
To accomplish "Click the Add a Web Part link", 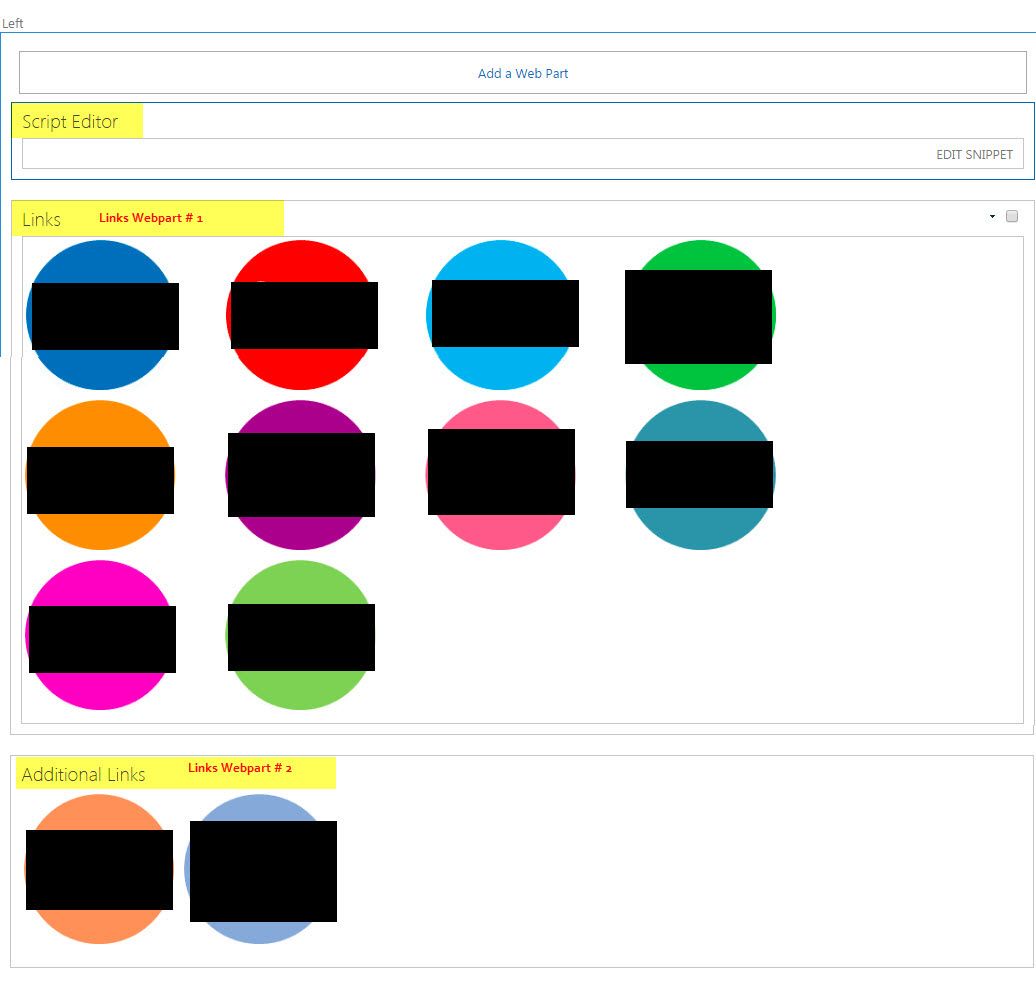I will [522, 73].
